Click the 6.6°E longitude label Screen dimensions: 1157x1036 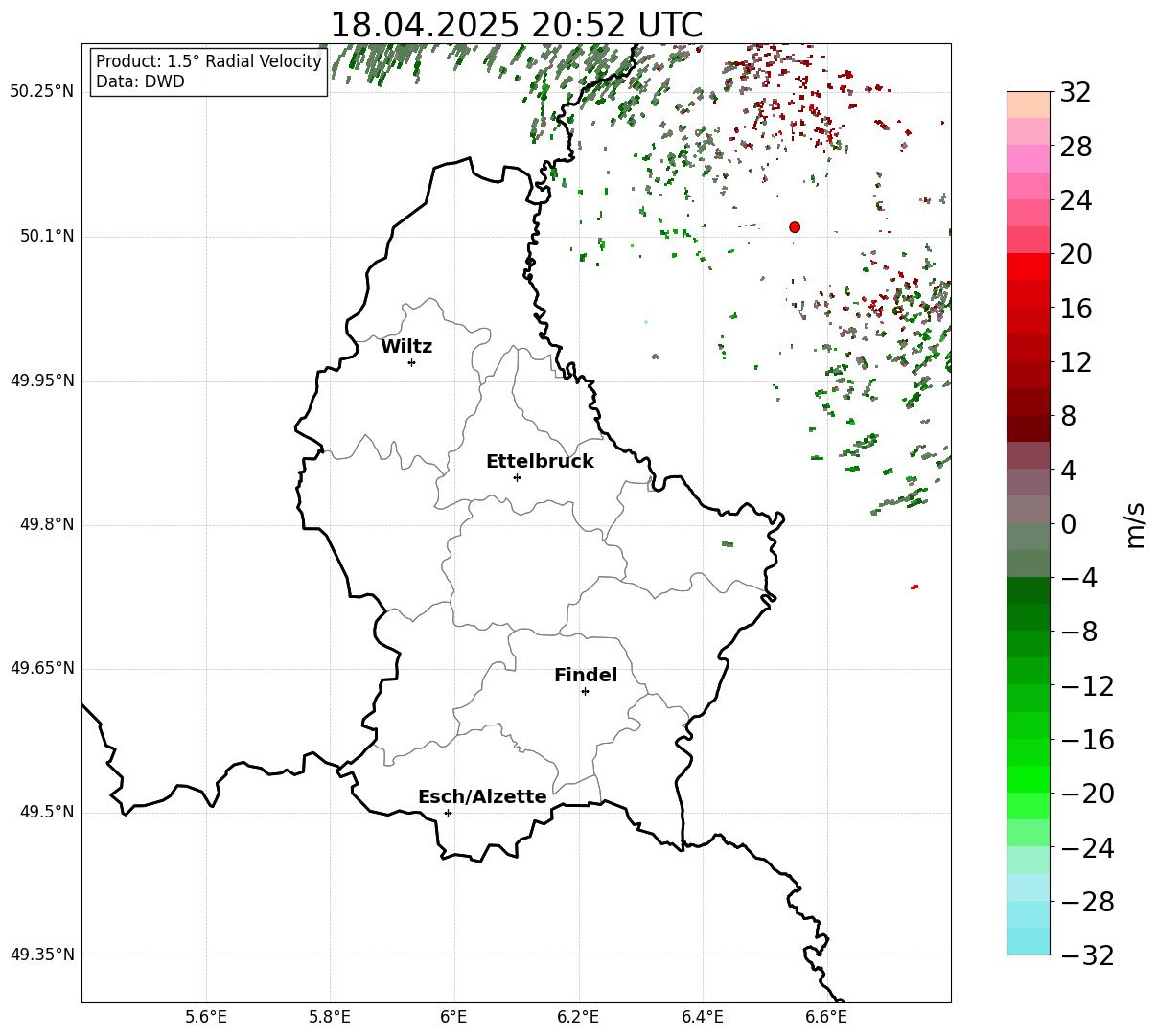tap(827, 1018)
